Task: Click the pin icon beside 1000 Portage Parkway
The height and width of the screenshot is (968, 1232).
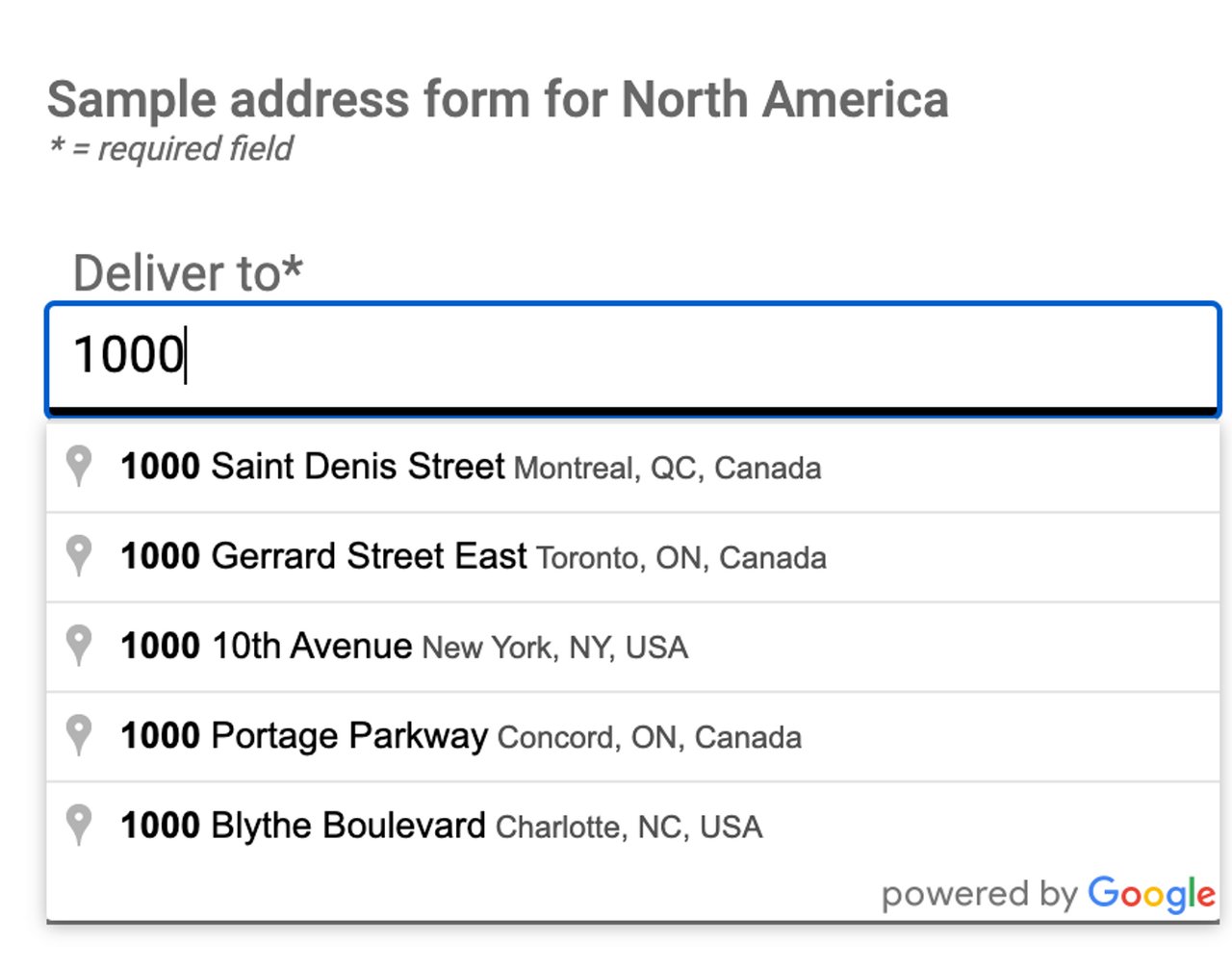Action: click(x=81, y=735)
